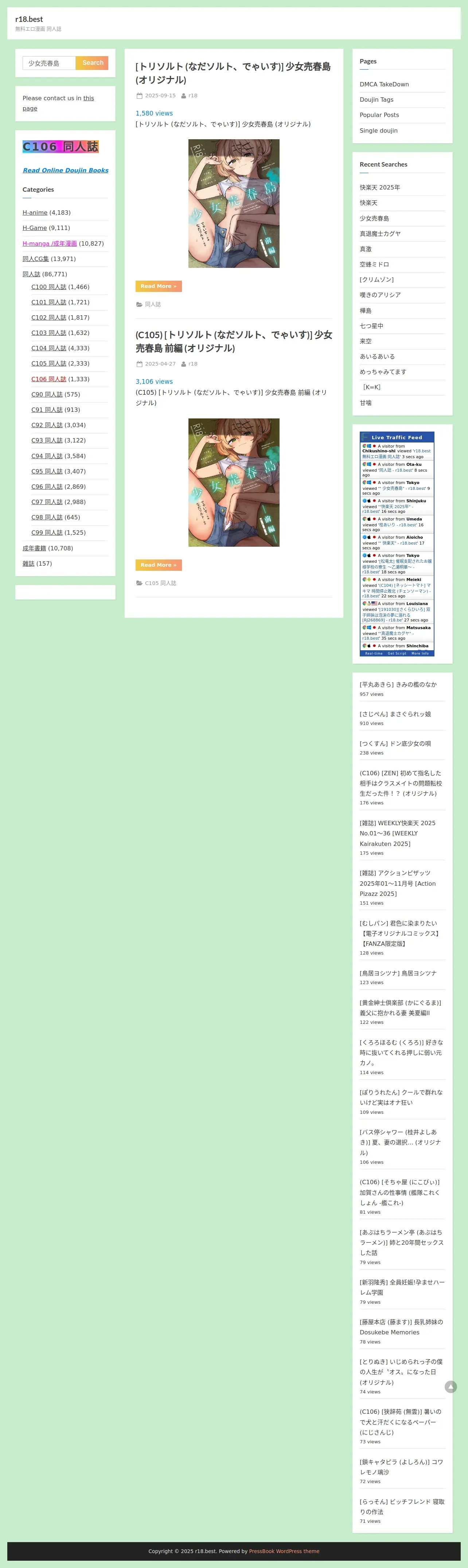Screen dimensions: 468x1568
Task: Click the C106 同人誌 colorful banner
Action: pos(60,147)
